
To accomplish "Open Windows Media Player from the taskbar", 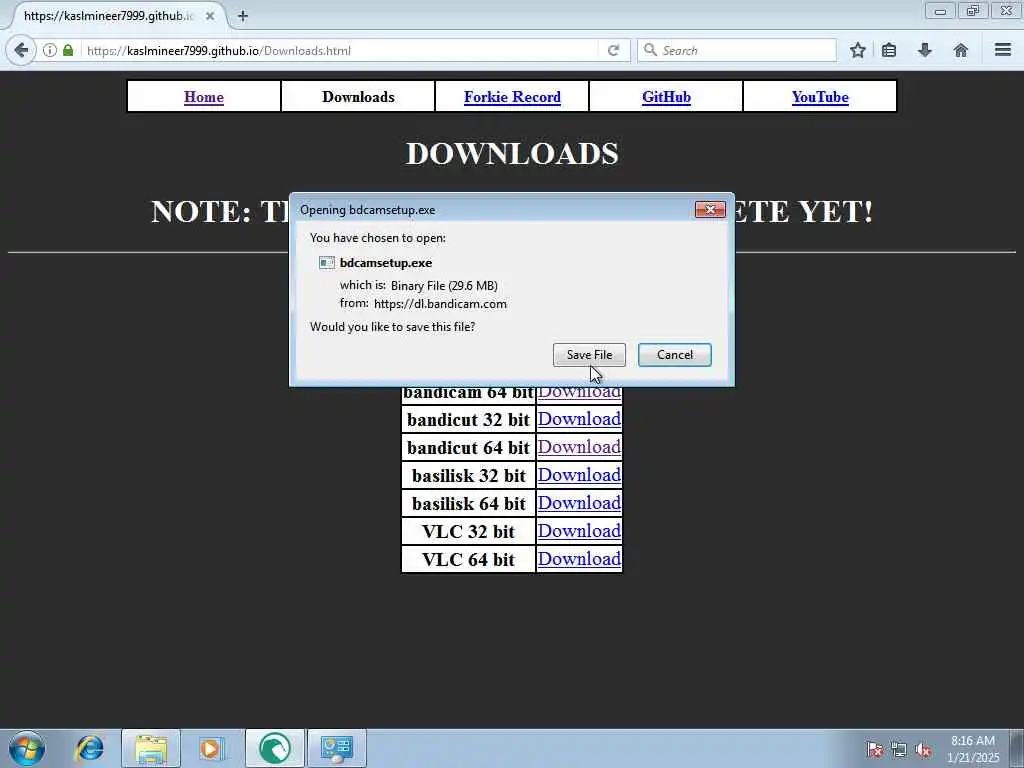I will [x=212, y=748].
